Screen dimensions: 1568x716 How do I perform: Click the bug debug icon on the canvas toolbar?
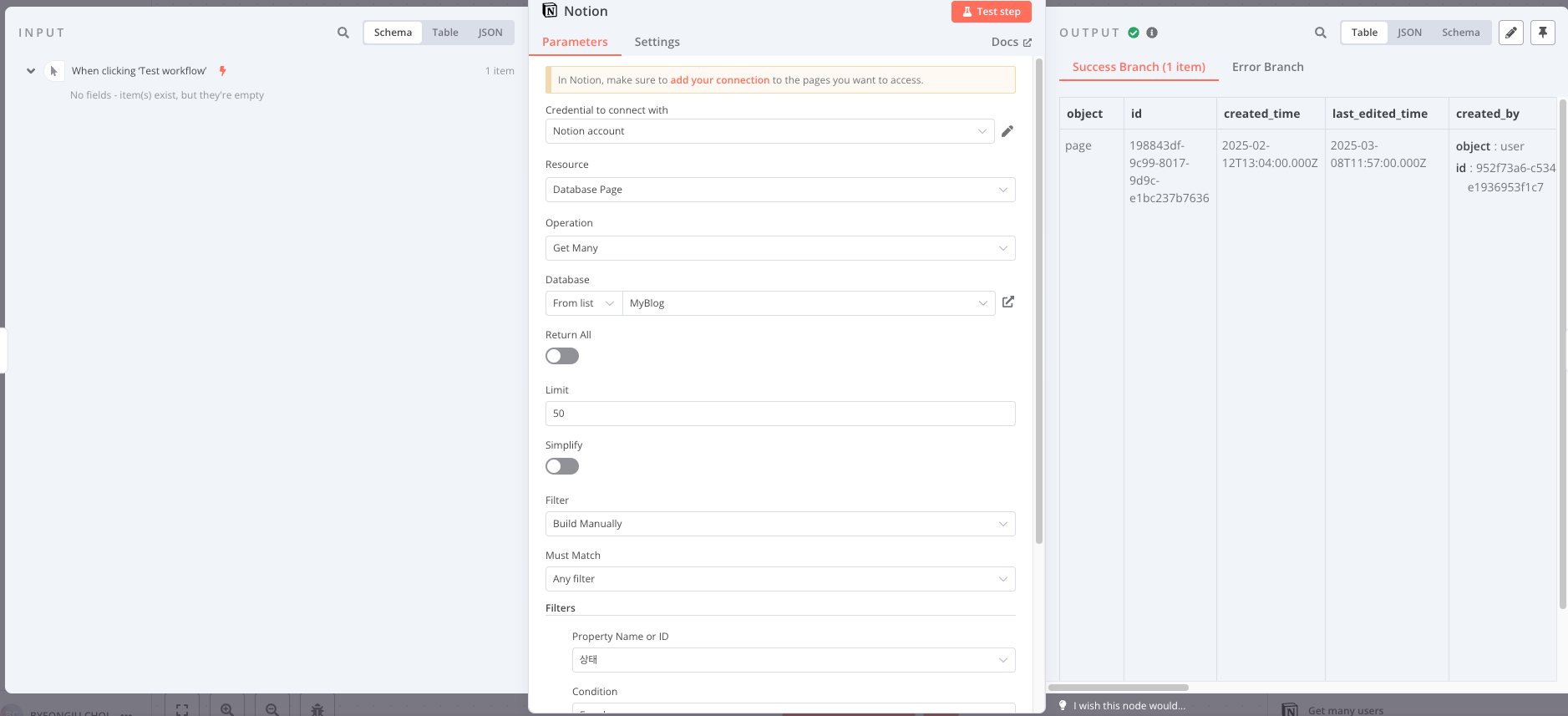[x=317, y=709]
